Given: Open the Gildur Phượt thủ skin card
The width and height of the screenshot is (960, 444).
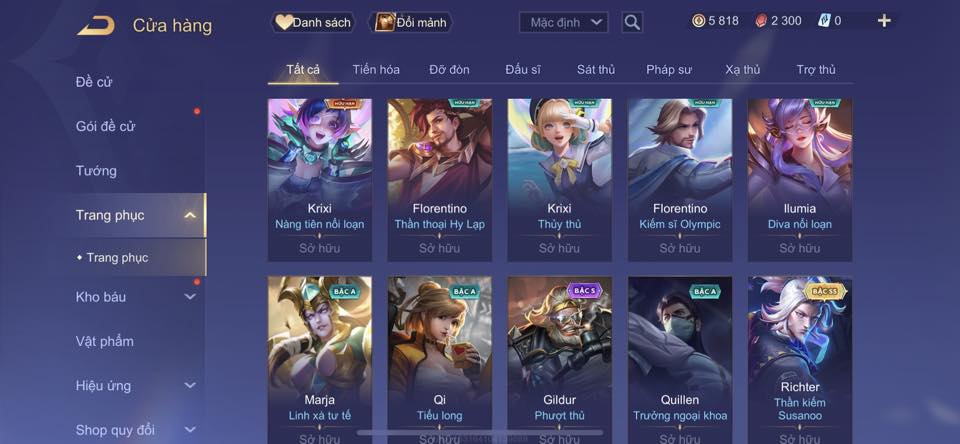Looking at the screenshot, I should tap(560, 360).
